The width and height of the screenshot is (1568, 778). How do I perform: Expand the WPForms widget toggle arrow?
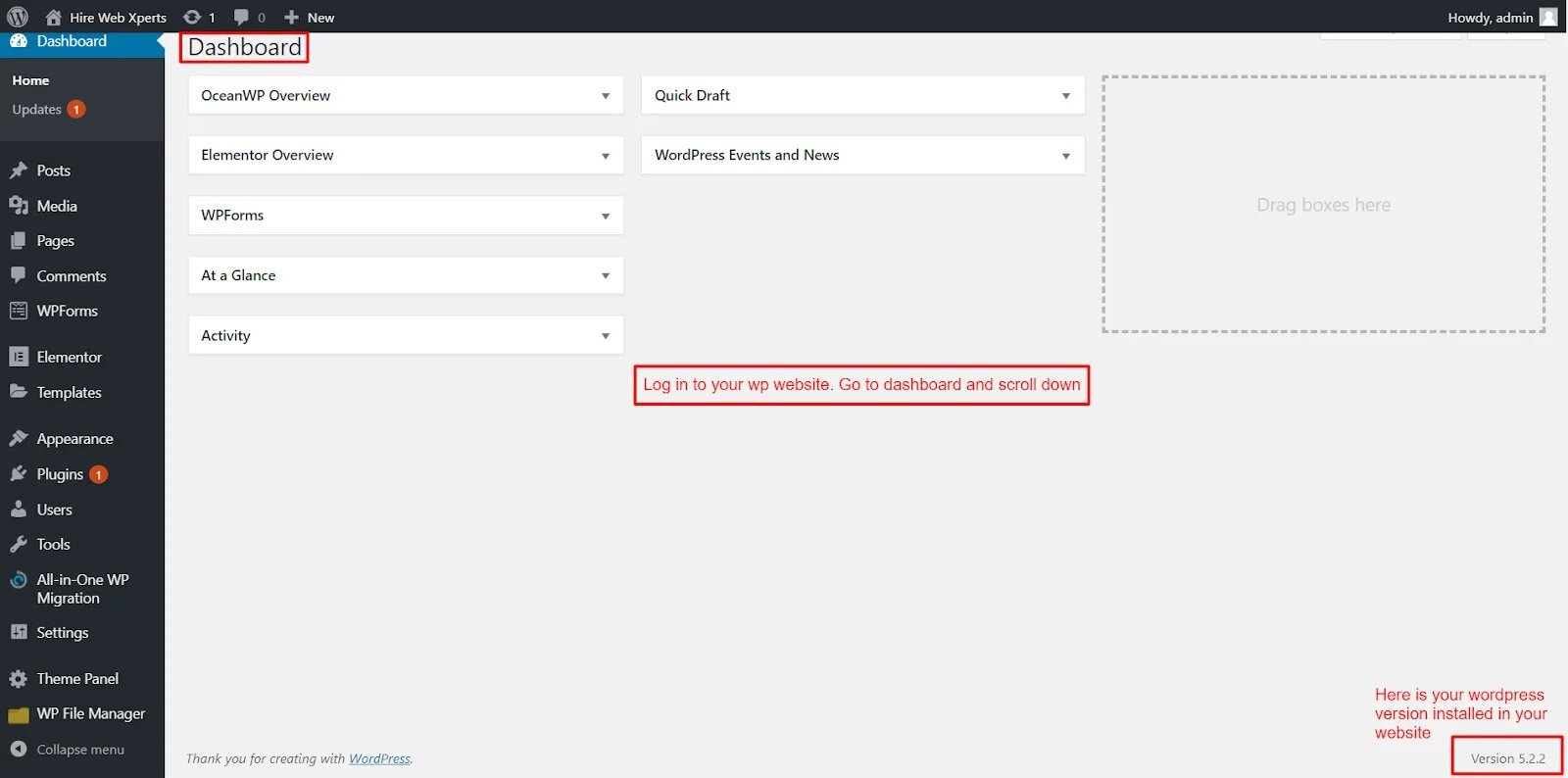(x=606, y=216)
